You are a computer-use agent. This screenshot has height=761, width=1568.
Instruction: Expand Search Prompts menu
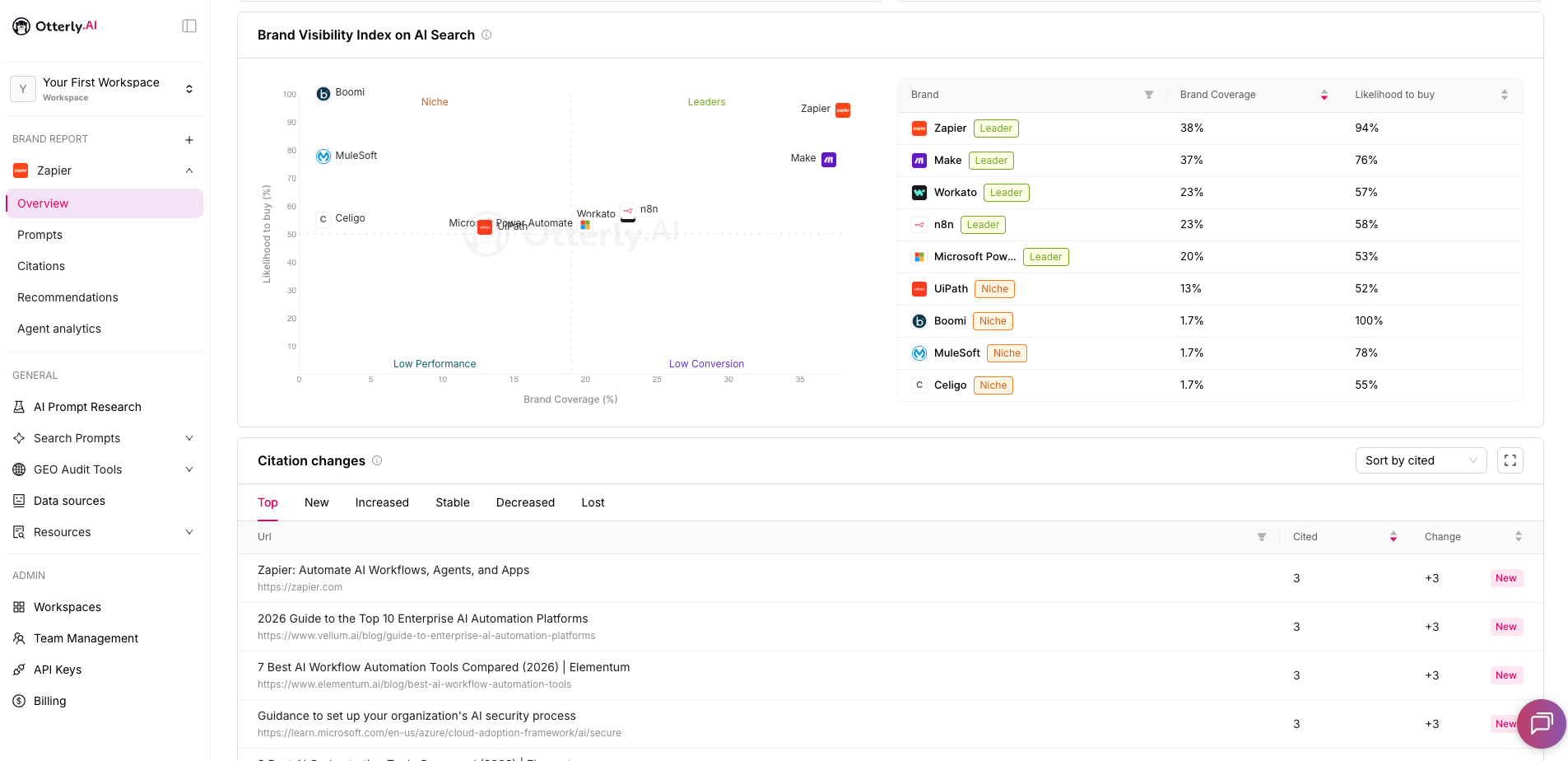(x=189, y=438)
